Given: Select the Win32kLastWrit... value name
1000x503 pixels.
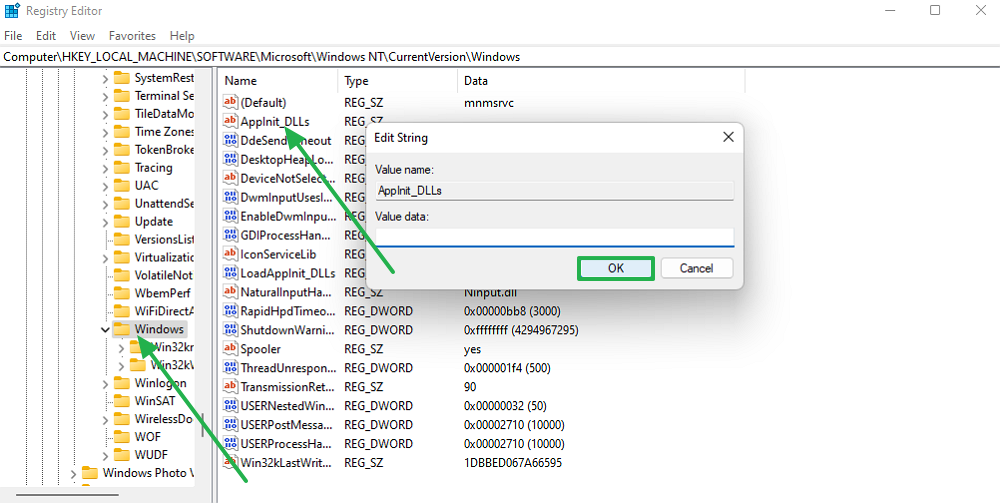Looking at the screenshot, I should click(286, 462).
